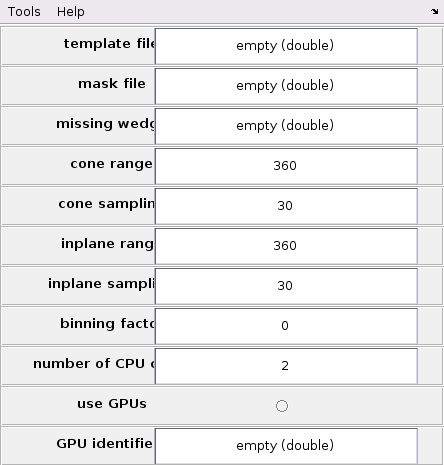Edit the number of CPU cores value
This screenshot has height=465, width=444.
click(x=286, y=366)
